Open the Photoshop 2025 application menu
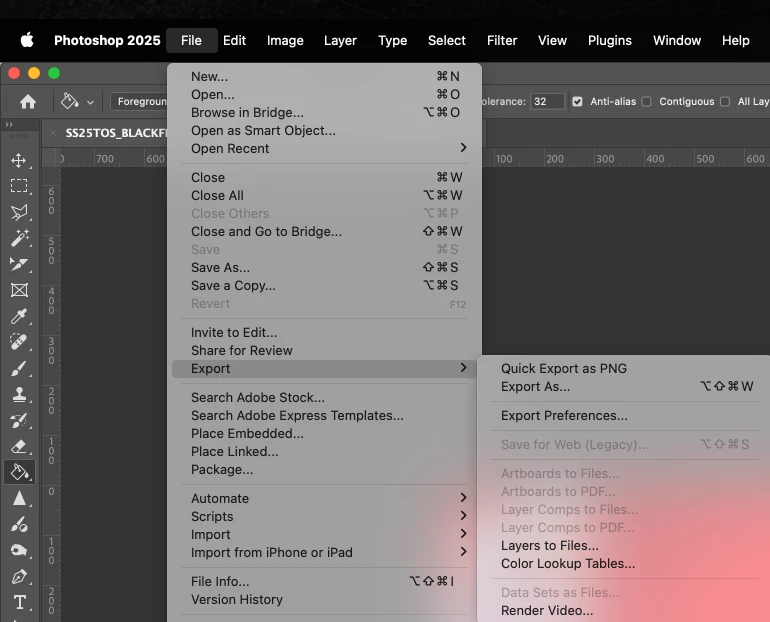The height and width of the screenshot is (622, 770). coord(107,40)
